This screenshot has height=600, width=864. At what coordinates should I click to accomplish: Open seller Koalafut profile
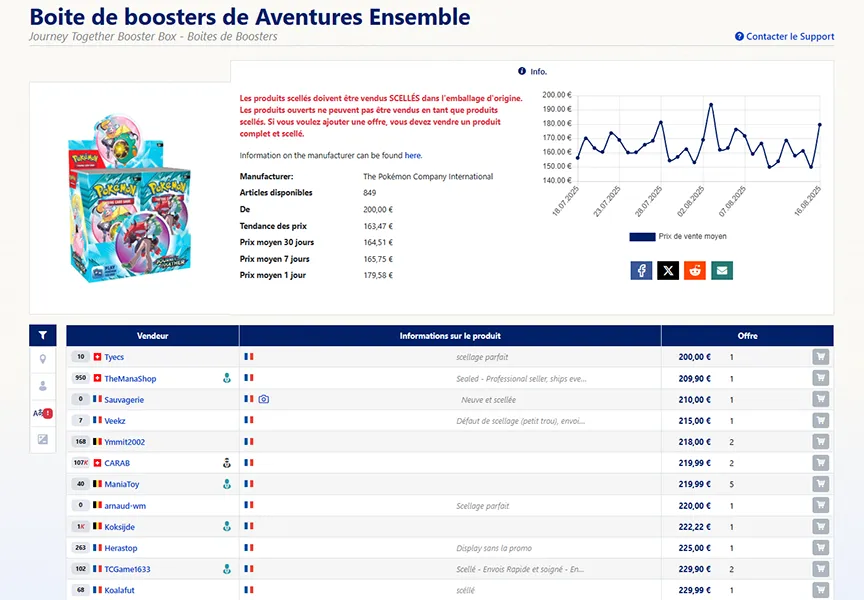[x=120, y=590]
